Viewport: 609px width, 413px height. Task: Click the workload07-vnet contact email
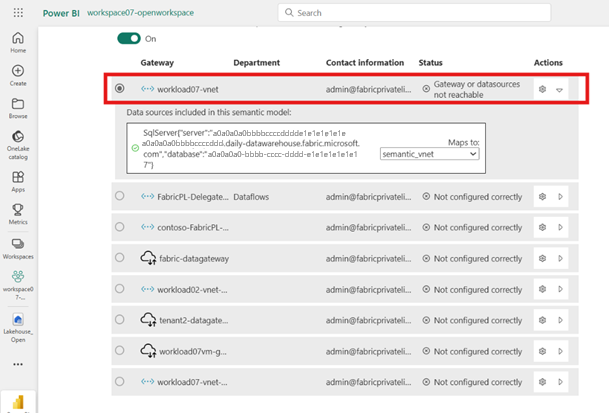pyautogui.click(x=369, y=89)
